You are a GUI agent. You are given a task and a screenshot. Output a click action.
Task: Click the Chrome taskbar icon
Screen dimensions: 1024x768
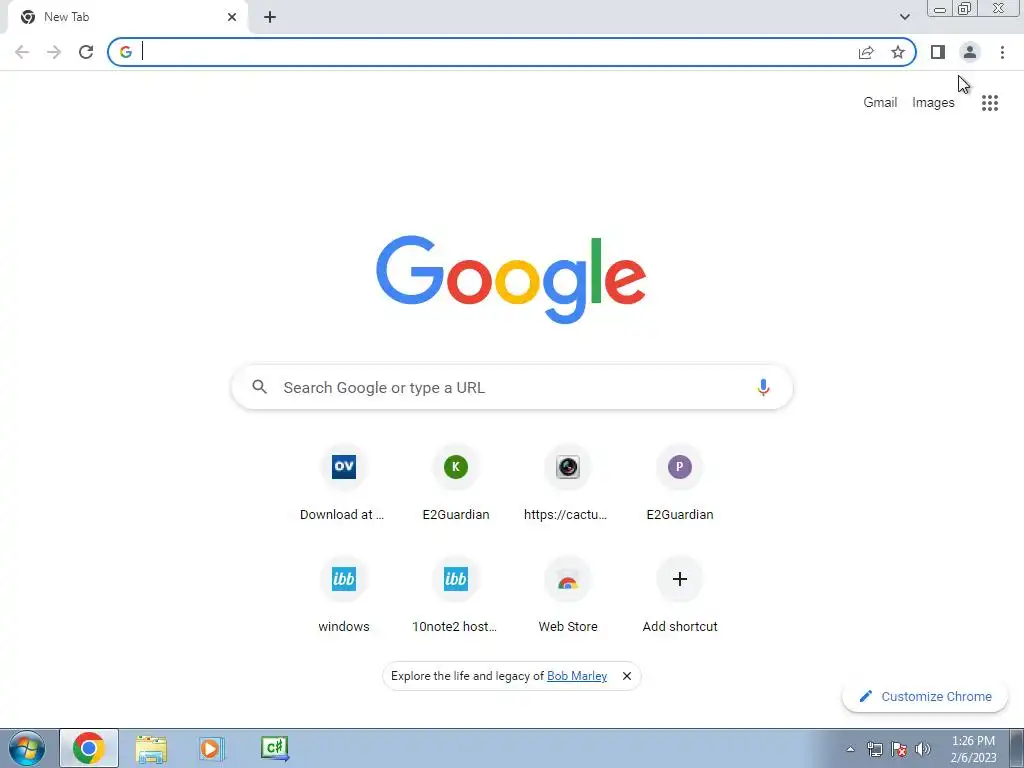coord(89,748)
